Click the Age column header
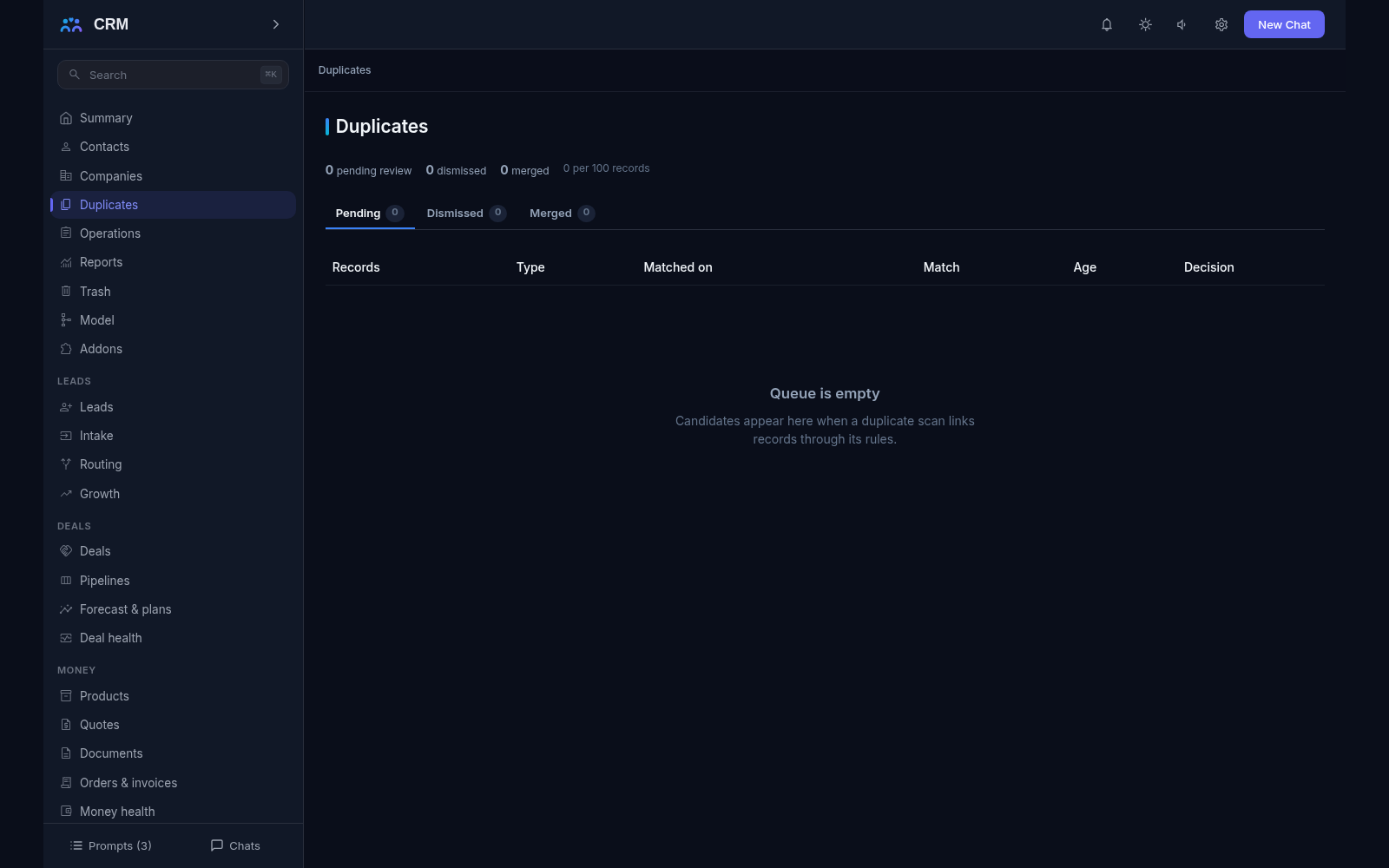The width and height of the screenshot is (1389, 868). [x=1084, y=267]
